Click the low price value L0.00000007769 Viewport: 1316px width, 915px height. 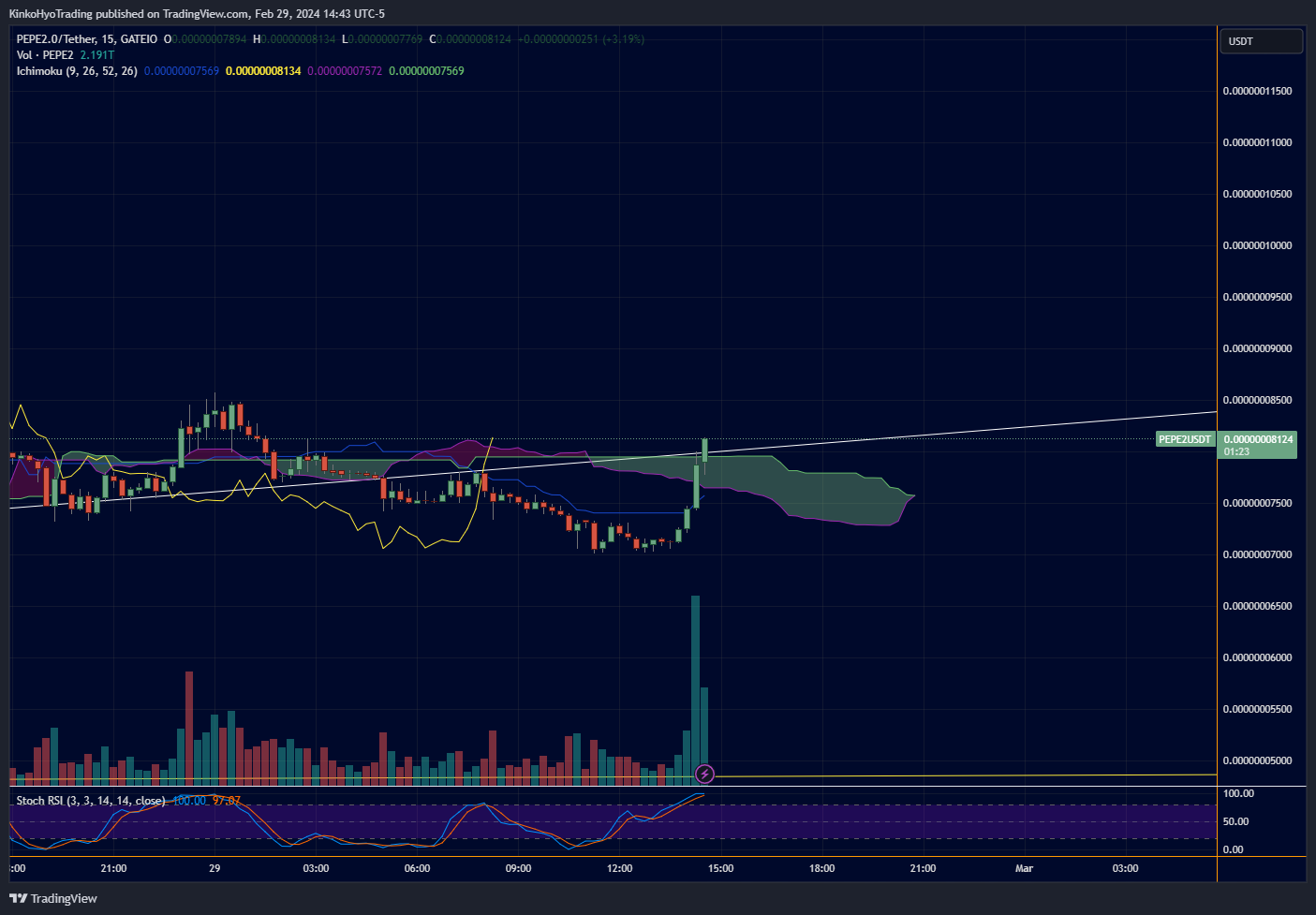pos(382,39)
